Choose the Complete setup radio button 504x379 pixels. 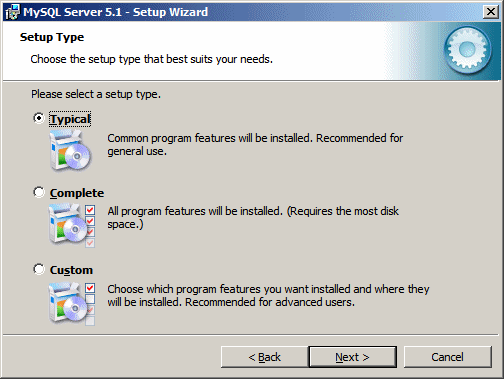pyautogui.click(x=39, y=192)
